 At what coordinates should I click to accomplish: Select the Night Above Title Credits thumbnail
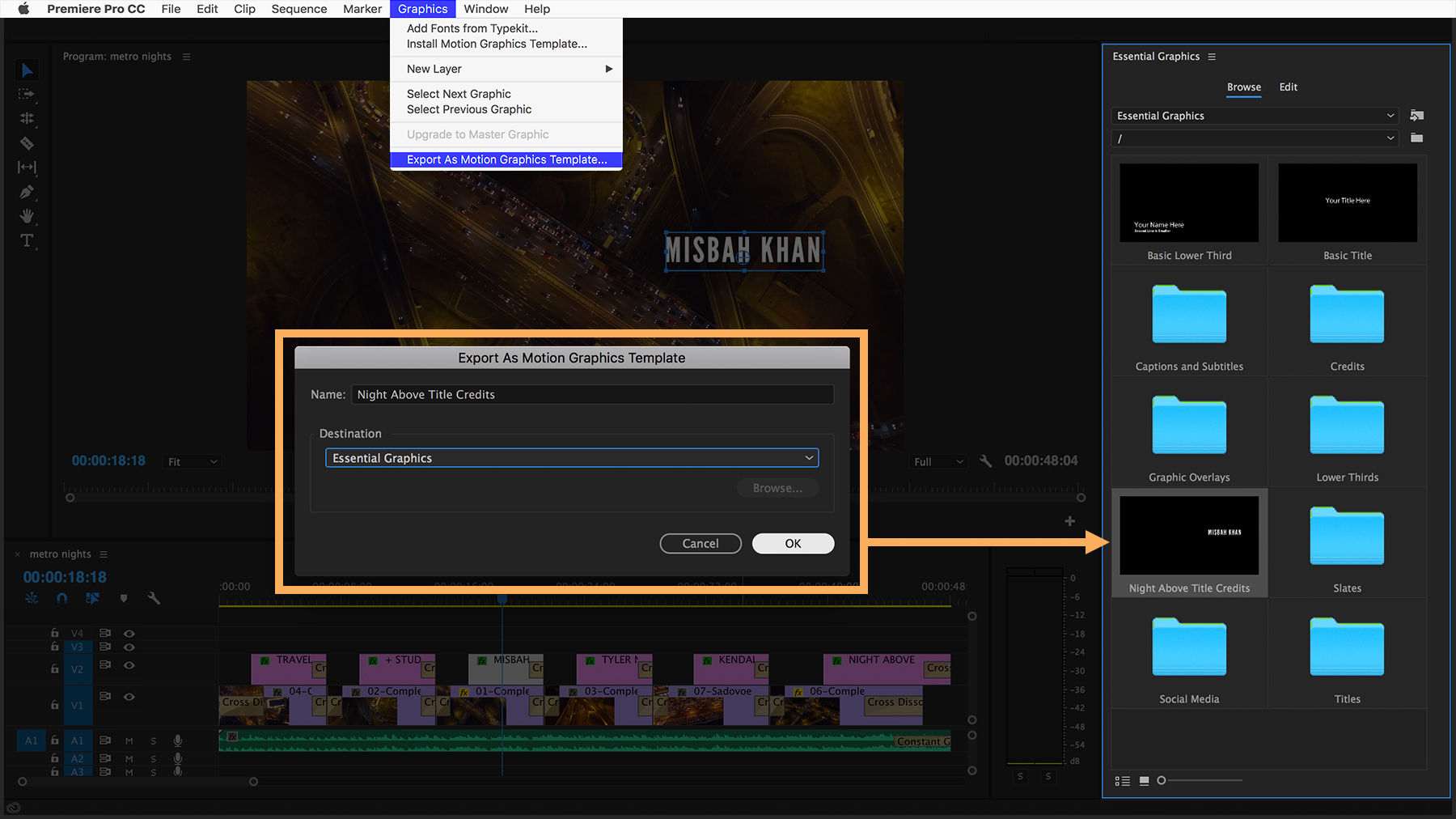coord(1188,535)
